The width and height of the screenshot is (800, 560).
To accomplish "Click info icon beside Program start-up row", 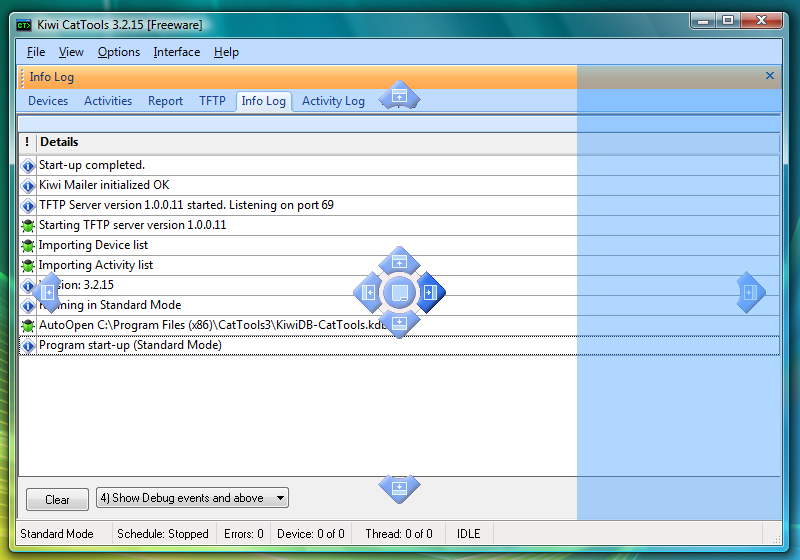I will pyautogui.click(x=28, y=346).
